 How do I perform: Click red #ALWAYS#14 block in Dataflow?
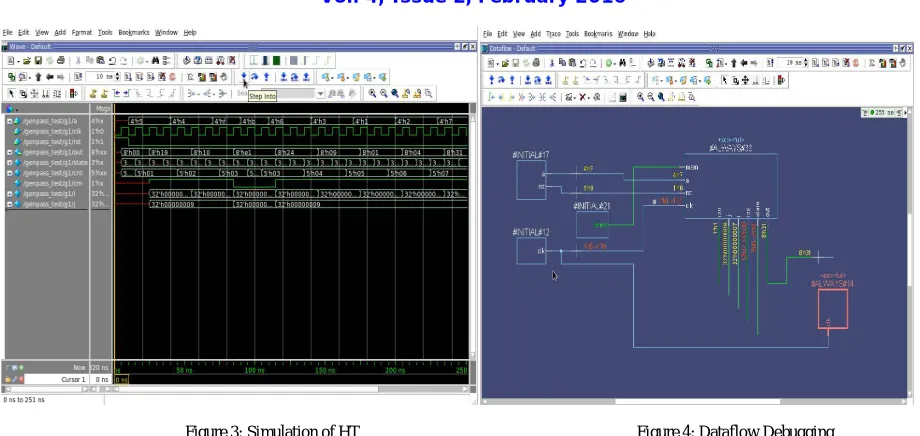tap(833, 309)
